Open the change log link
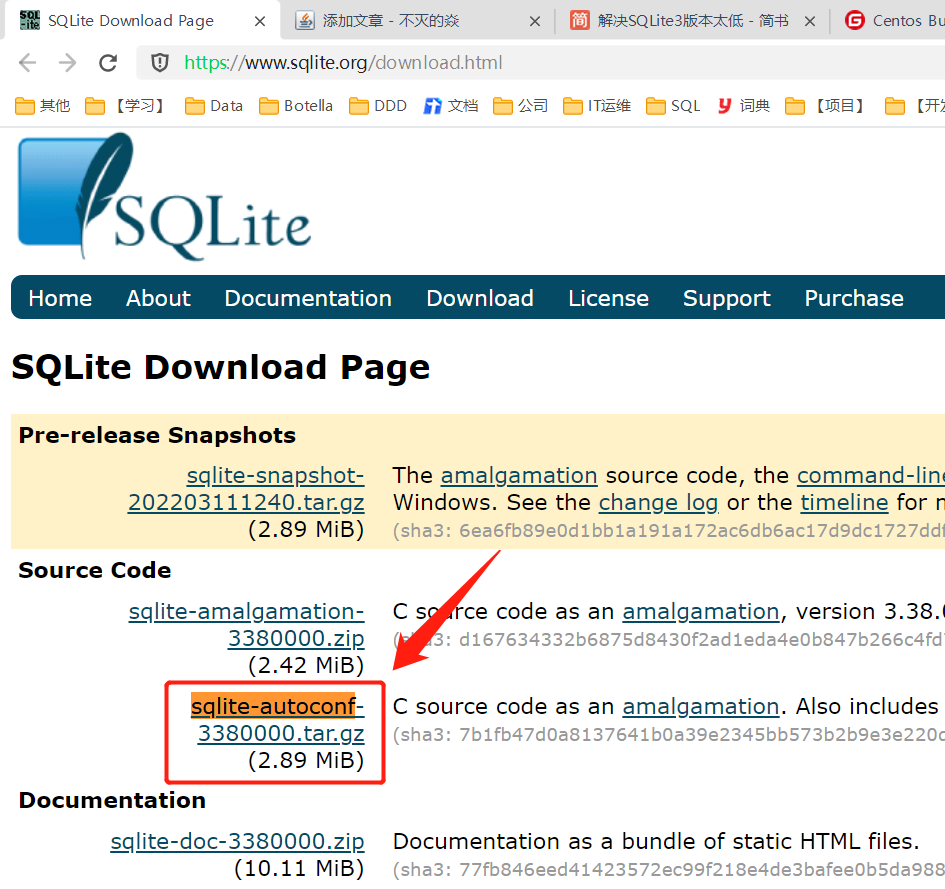945x889 pixels. (x=658, y=503)
